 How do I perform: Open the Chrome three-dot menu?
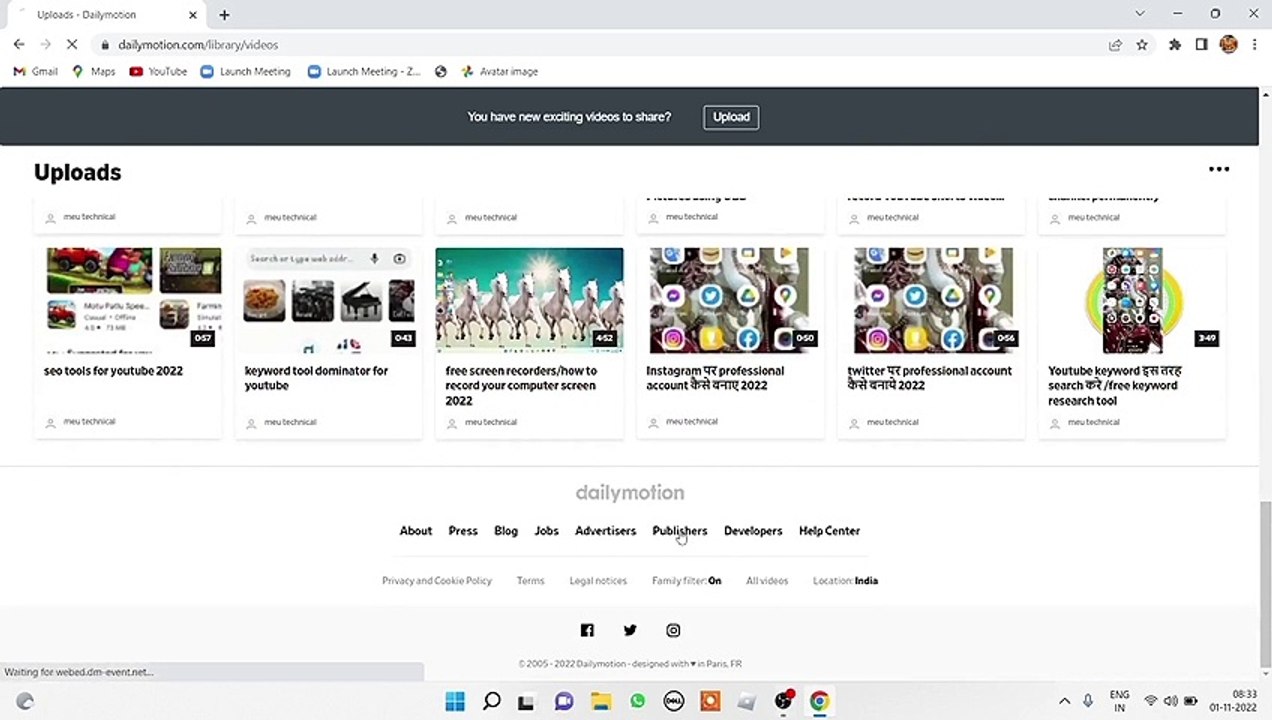(x=1255, y=45)
